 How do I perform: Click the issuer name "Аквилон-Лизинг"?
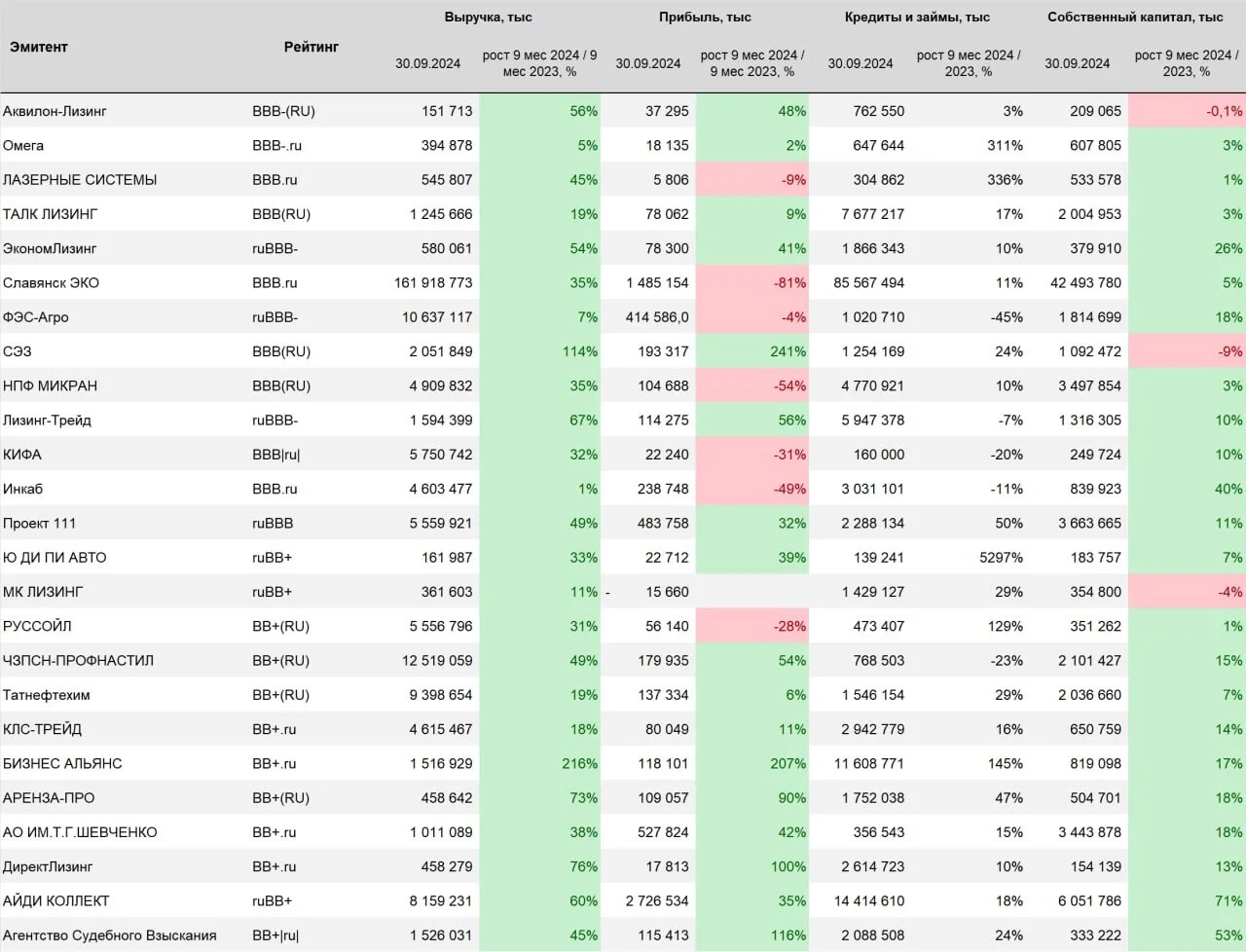55,111
